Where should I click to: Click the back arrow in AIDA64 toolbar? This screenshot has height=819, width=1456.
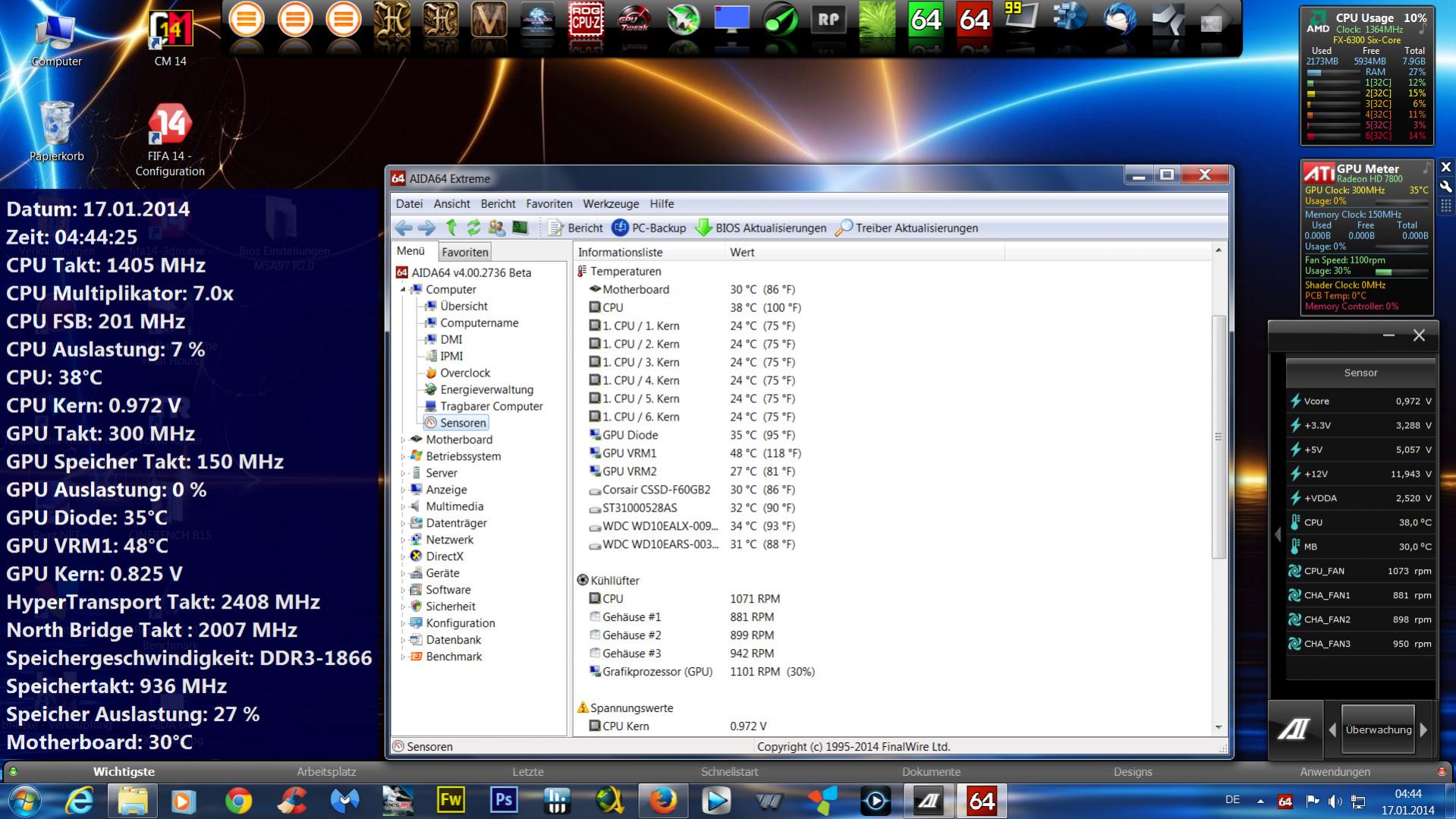point(404,228)
